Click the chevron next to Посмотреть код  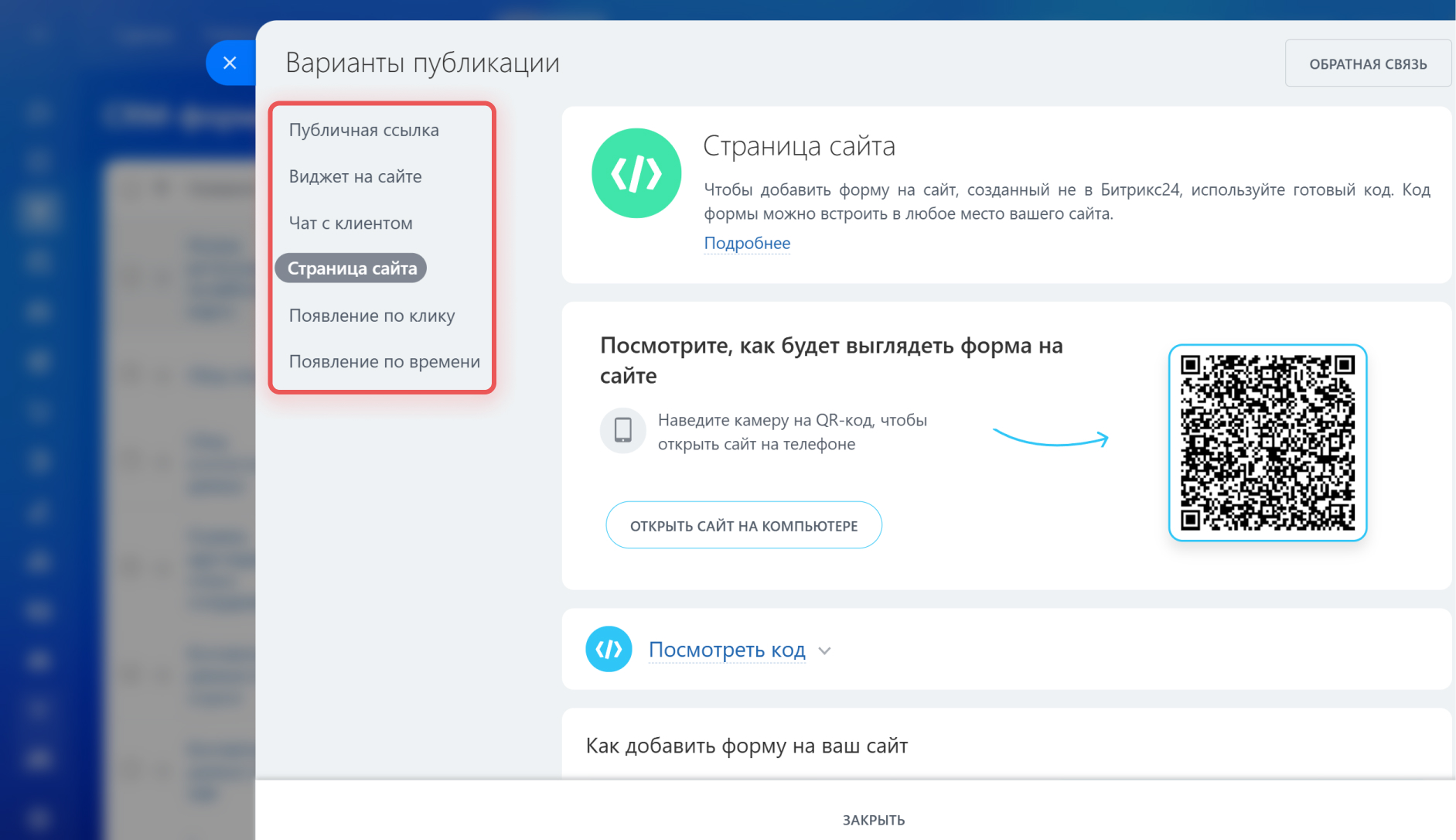pyautogui.click(x=825, y=651)
